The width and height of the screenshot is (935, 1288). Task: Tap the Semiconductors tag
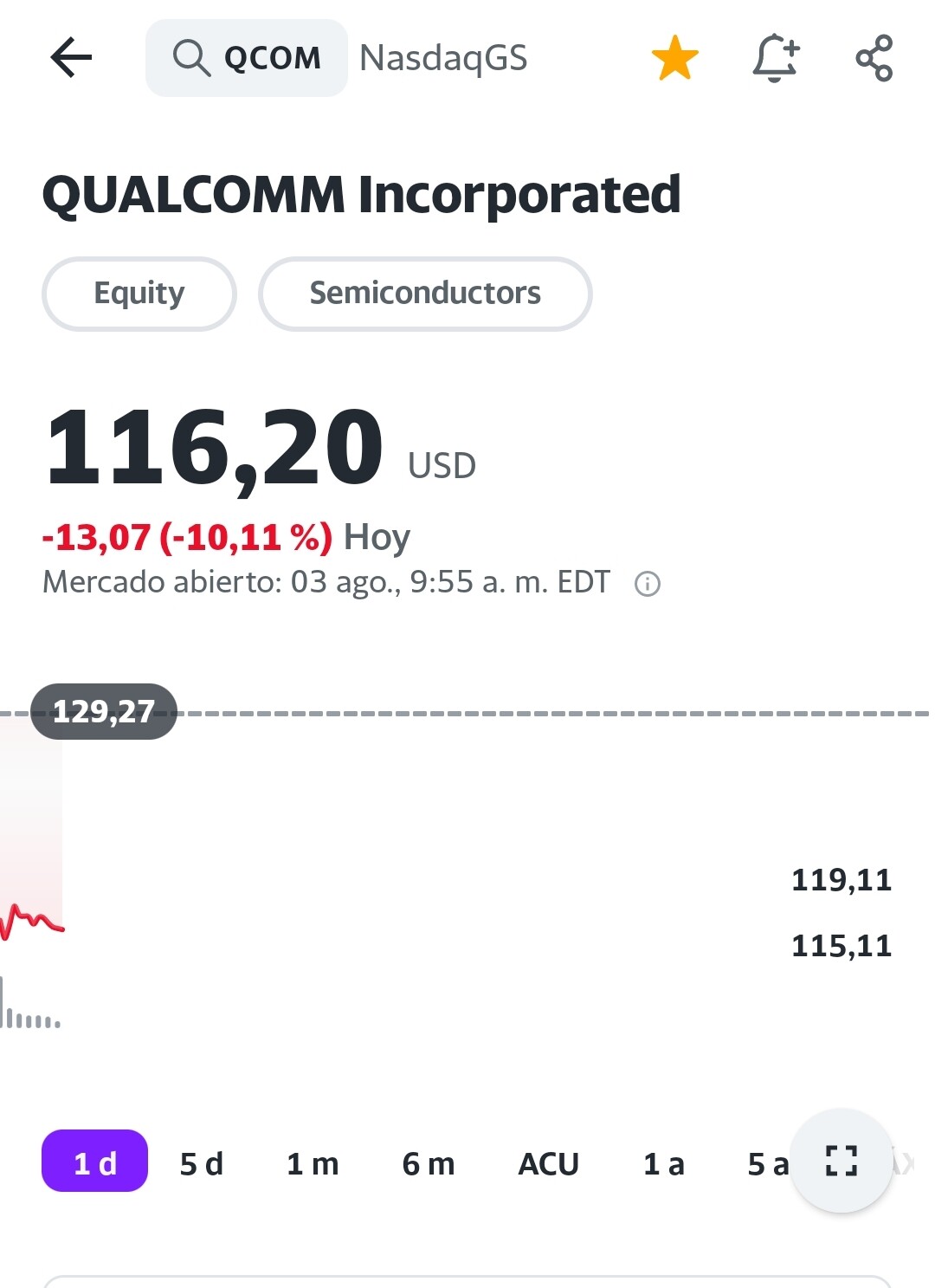pos(425,294)
